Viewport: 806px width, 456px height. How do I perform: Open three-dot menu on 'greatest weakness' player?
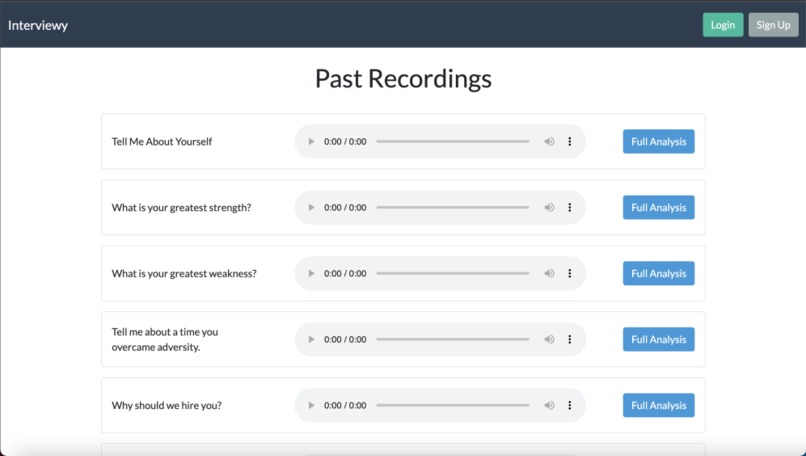point(570,273)
